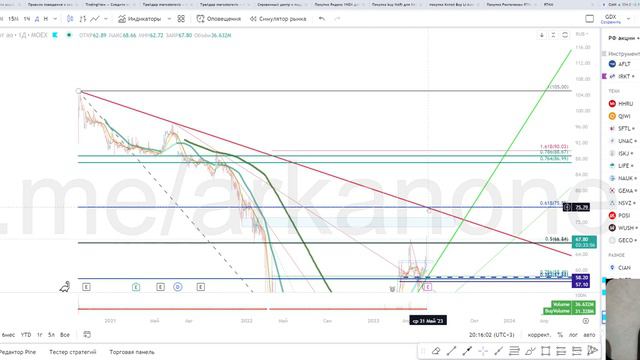Select ISKJ in the watchlist
Screen dimensions: 640x360
tap(623, 153)
